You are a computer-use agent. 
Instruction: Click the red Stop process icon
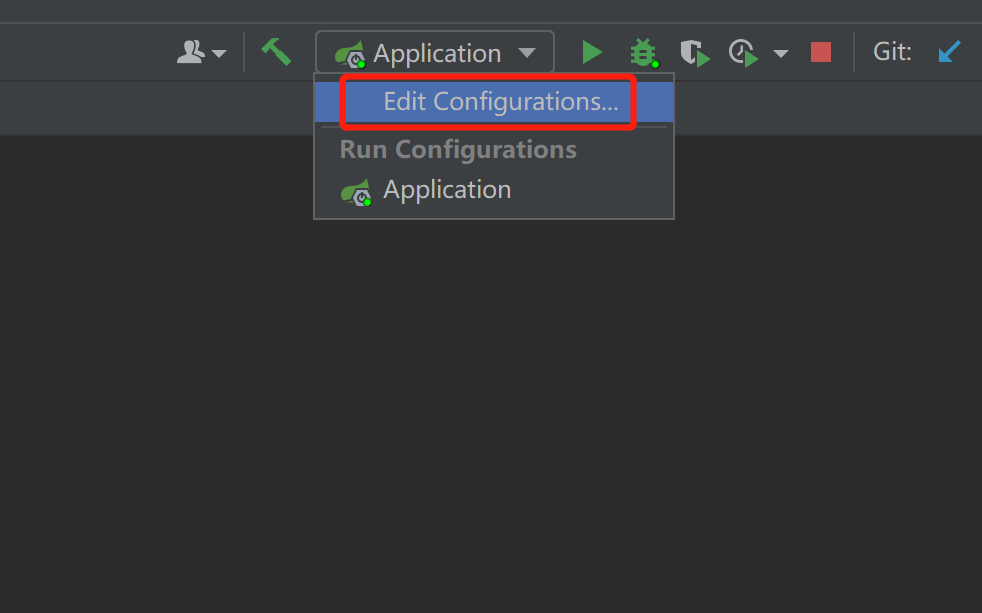(x=820, y=51)
